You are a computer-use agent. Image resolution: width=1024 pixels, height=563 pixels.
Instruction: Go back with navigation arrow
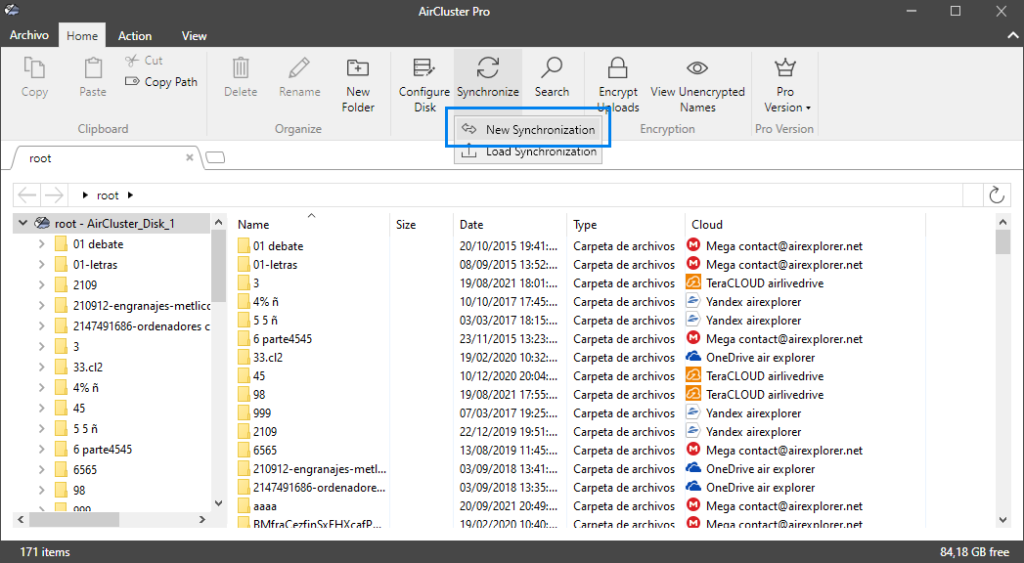pyautogui.click(x=27, y=195)
